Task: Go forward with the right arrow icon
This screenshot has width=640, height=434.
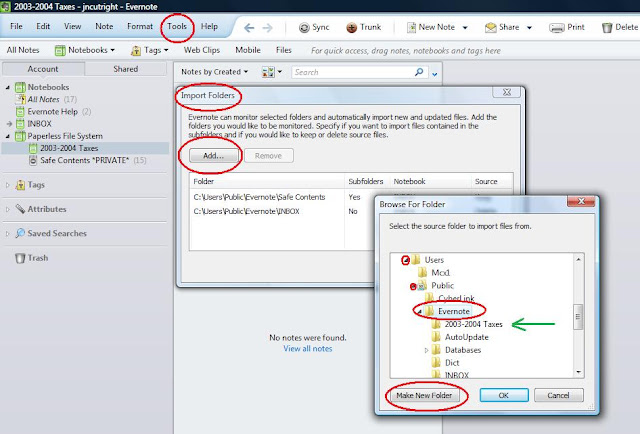Action: (x=267, y=28)
